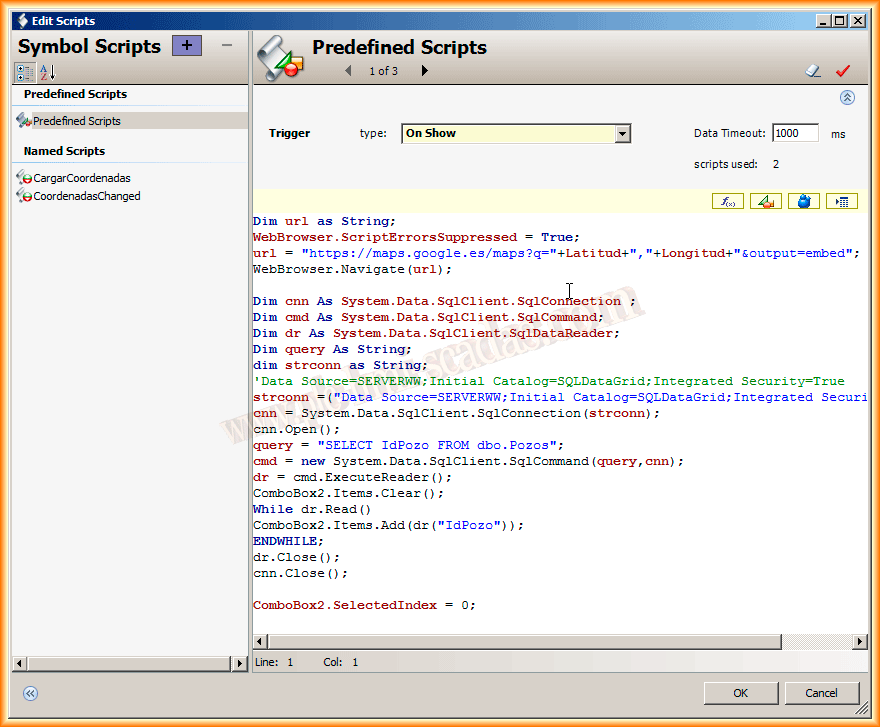Open the CargarCoordenadas named script

click(x=82, y=178)
